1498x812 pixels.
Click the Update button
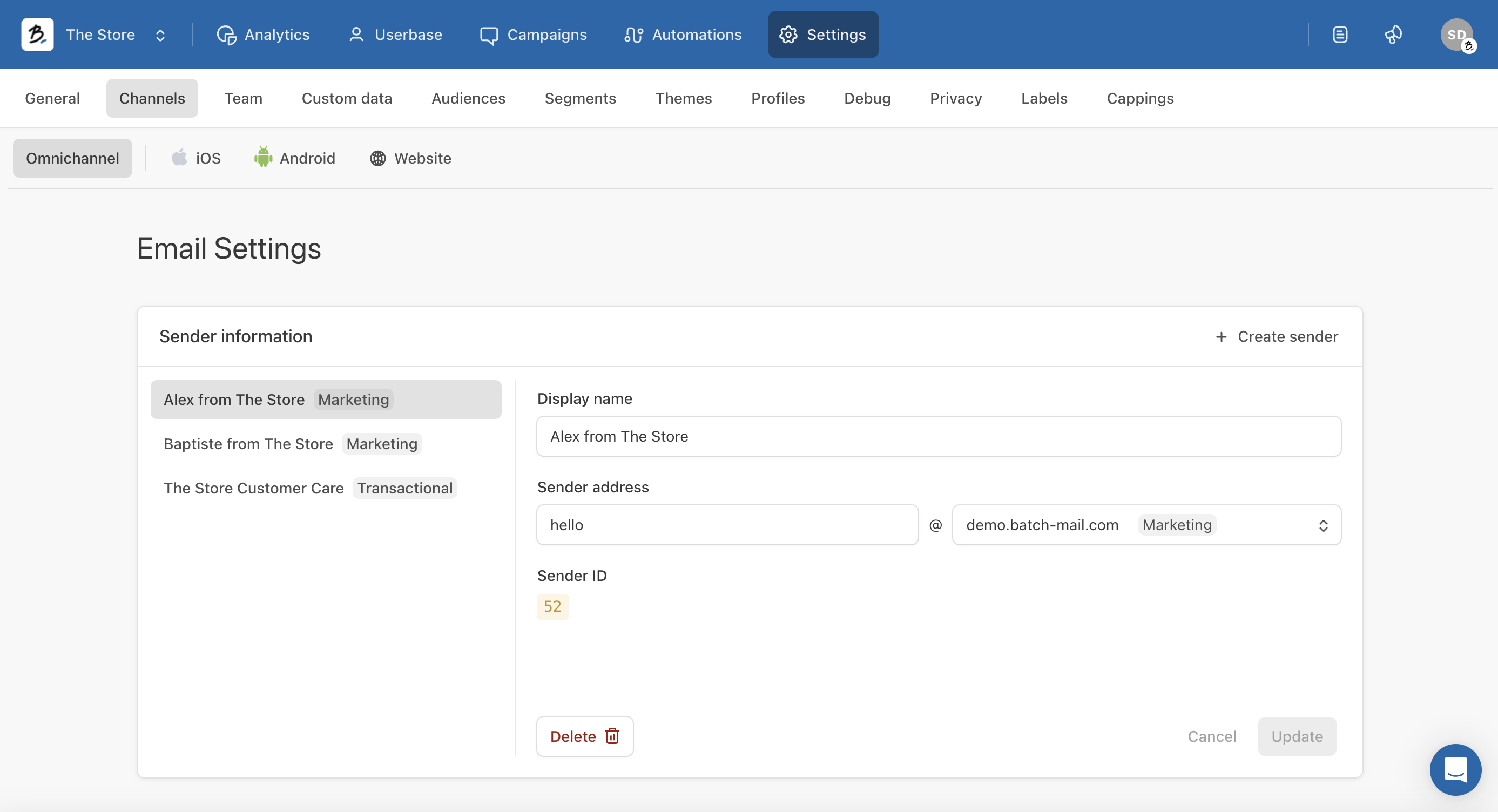tap(1296, 736)
